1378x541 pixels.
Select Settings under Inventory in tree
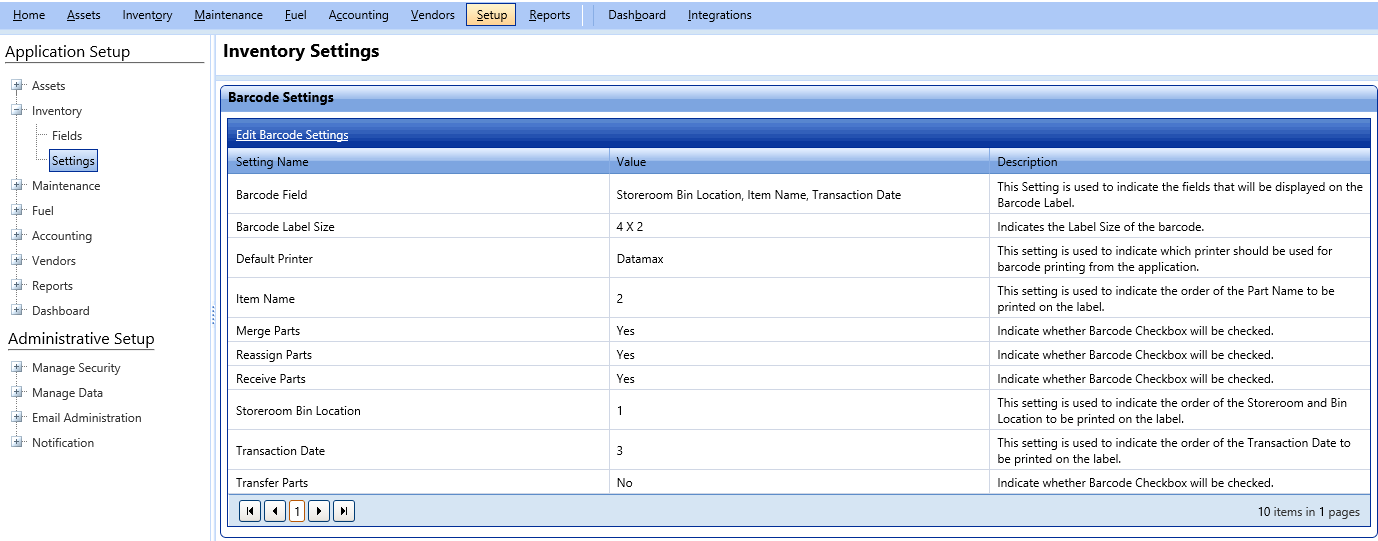click(73, 161)
